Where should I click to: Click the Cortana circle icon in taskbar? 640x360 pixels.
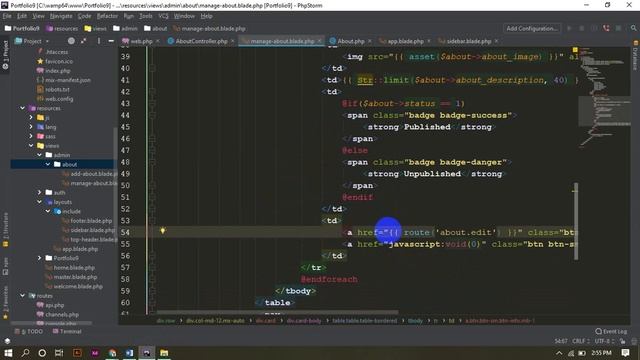42,353
